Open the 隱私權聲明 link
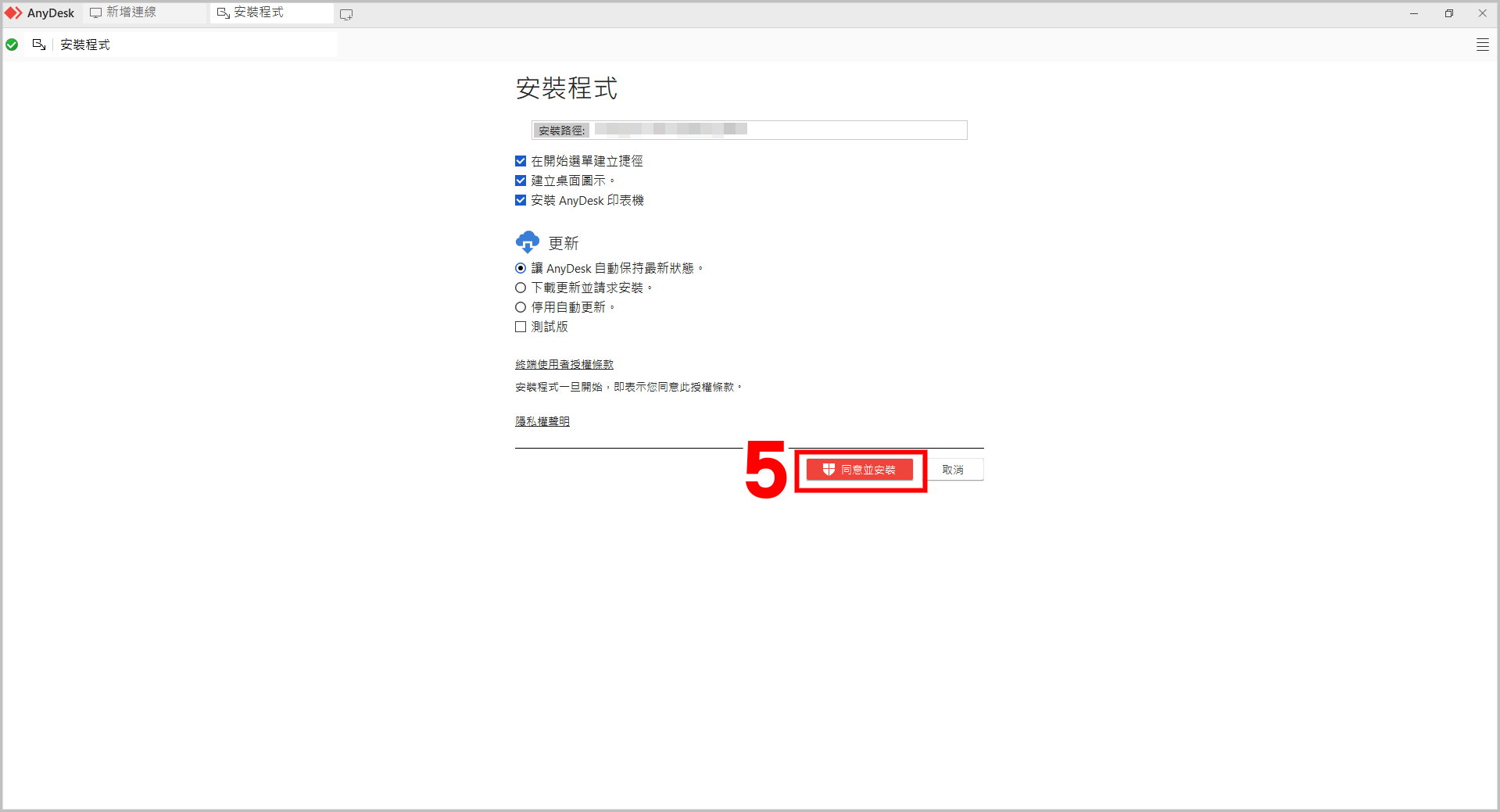1500x812 pixels. pyautogui.click(x=542, y=421)
